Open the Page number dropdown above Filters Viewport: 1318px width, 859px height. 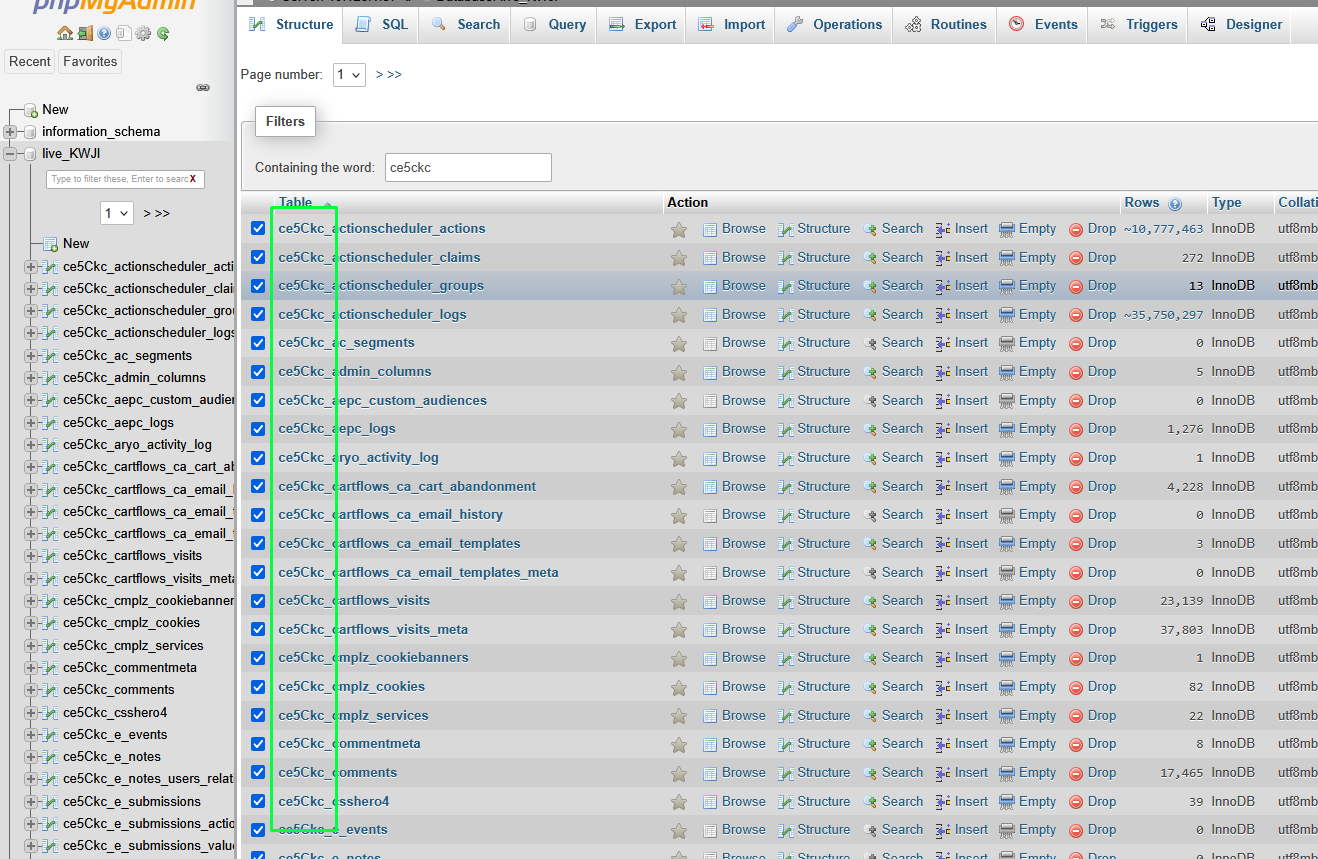349,75
